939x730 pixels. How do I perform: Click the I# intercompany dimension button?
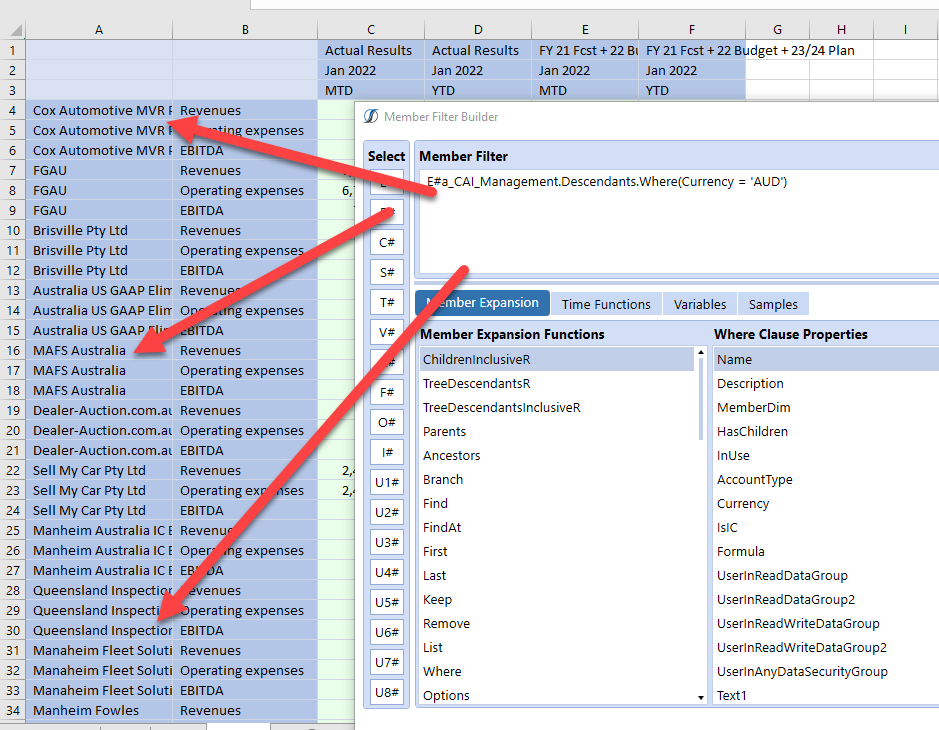pyautogui.click(x=386, y=451)
